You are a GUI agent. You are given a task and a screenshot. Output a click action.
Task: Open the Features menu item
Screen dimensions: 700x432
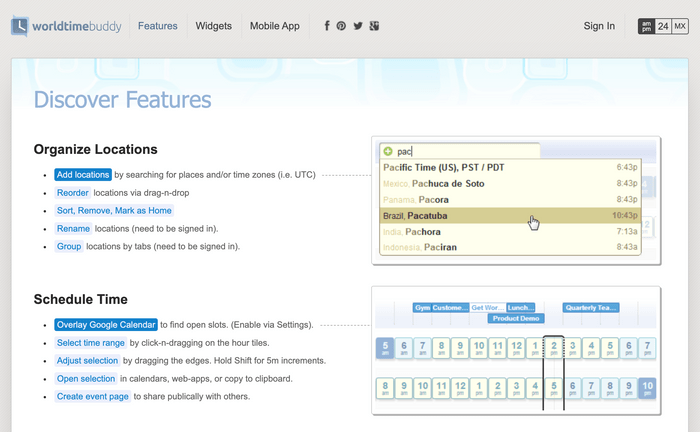[x=158, y=26]
